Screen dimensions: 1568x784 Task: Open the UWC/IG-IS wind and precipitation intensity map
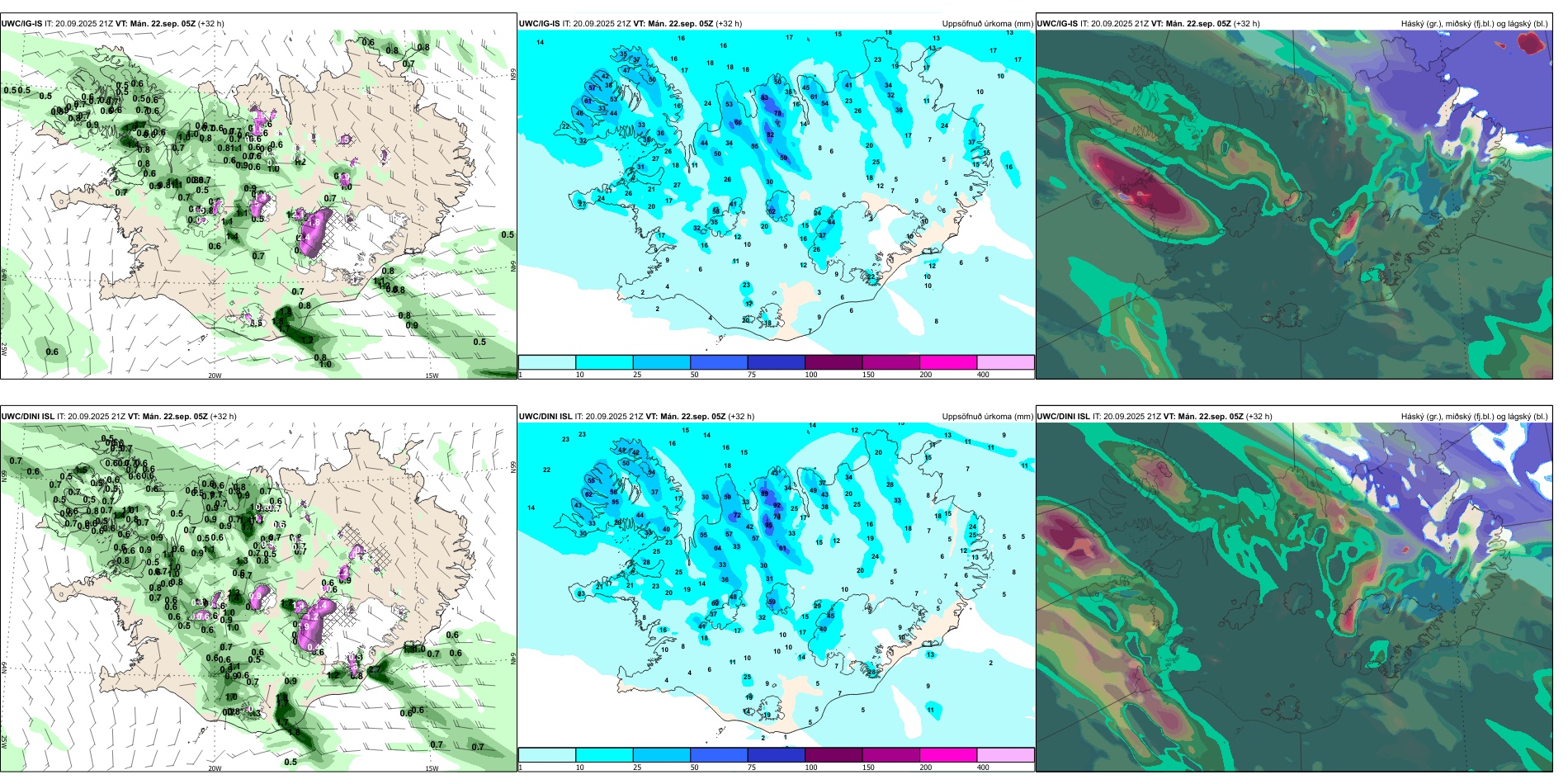point(258,205)
